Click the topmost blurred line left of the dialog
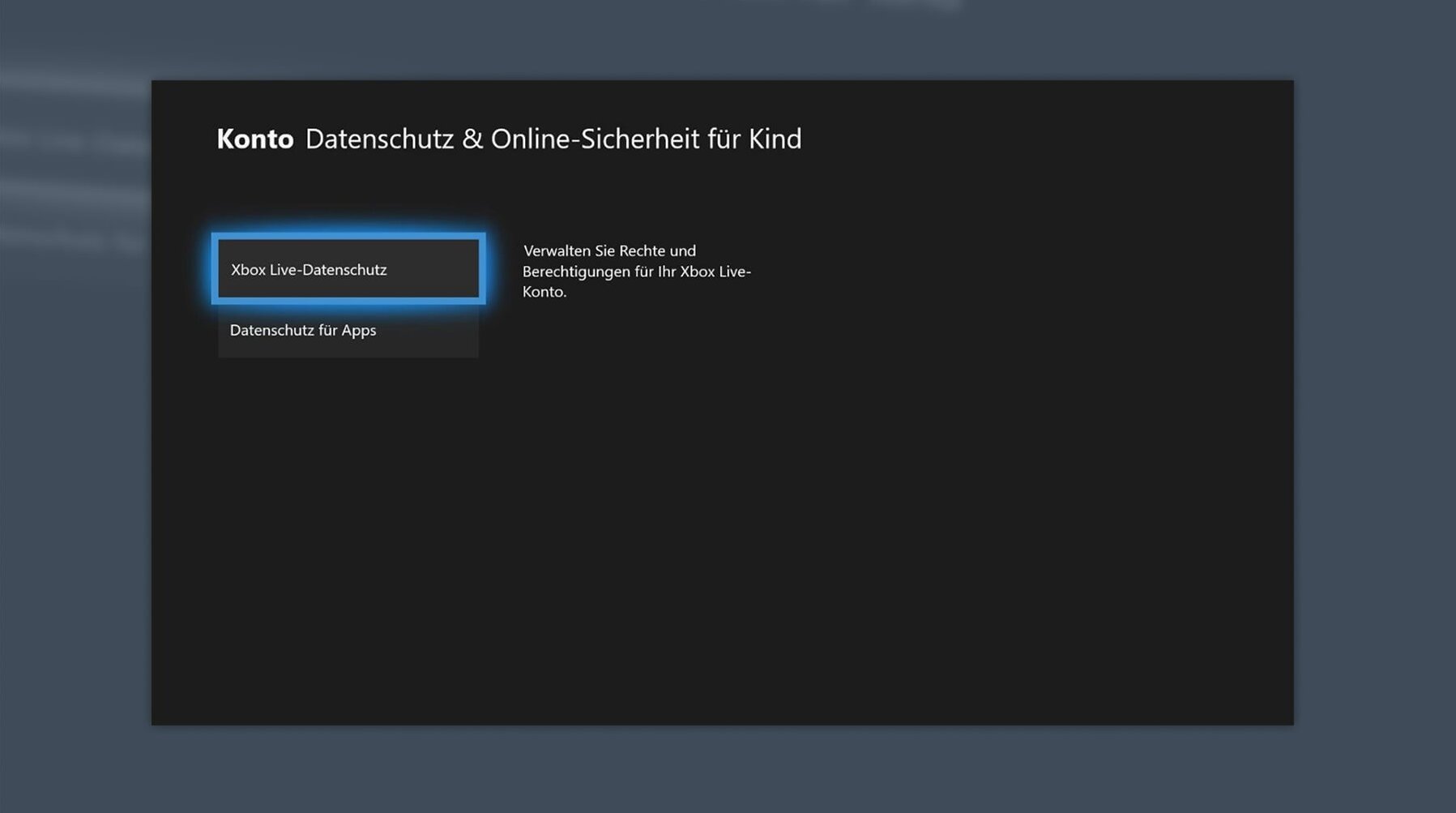Image resolution: width=1456 pixels, height=813 pixels. click(73, 82)
